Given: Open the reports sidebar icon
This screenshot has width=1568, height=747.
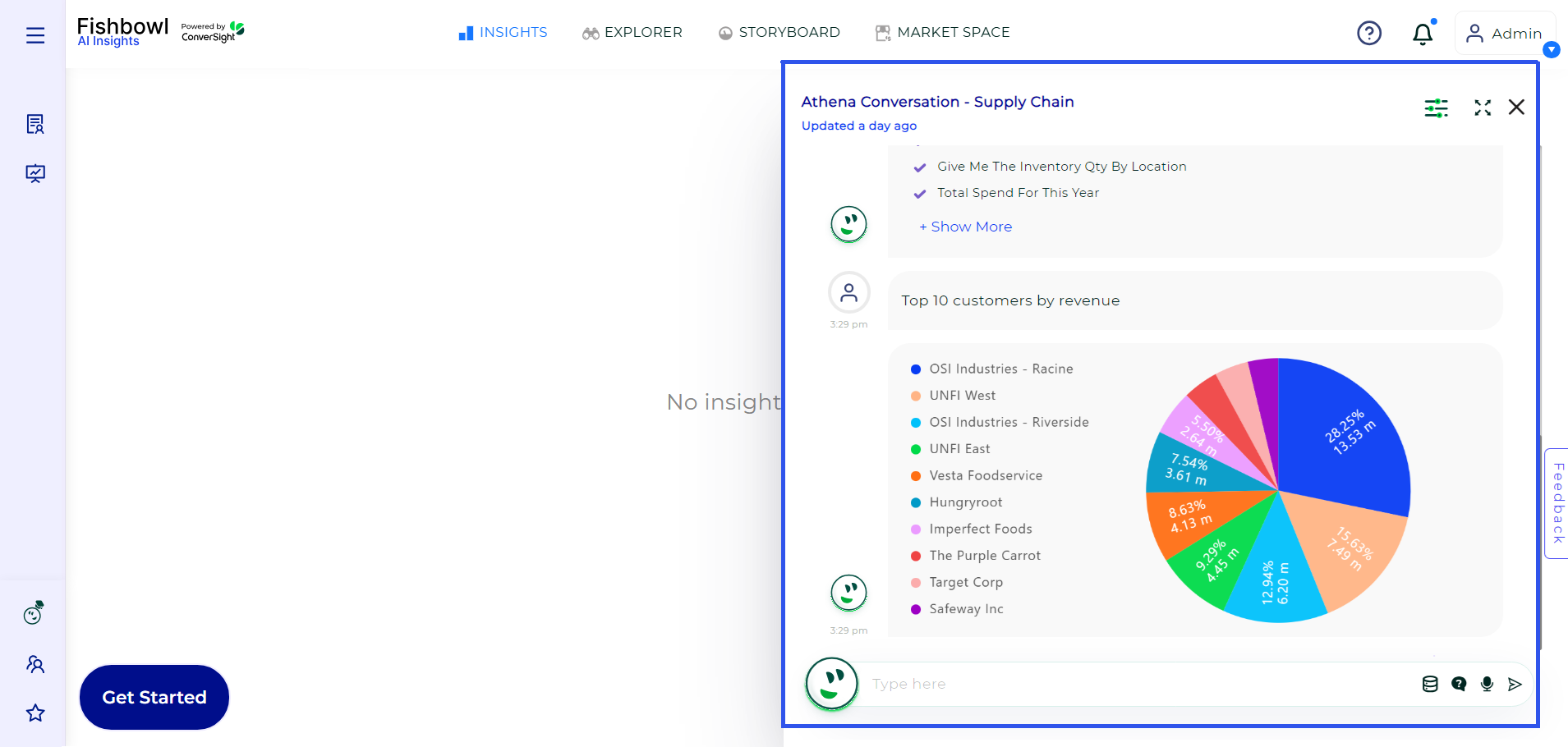Looking at the screenshot, I should pos(35,124).
